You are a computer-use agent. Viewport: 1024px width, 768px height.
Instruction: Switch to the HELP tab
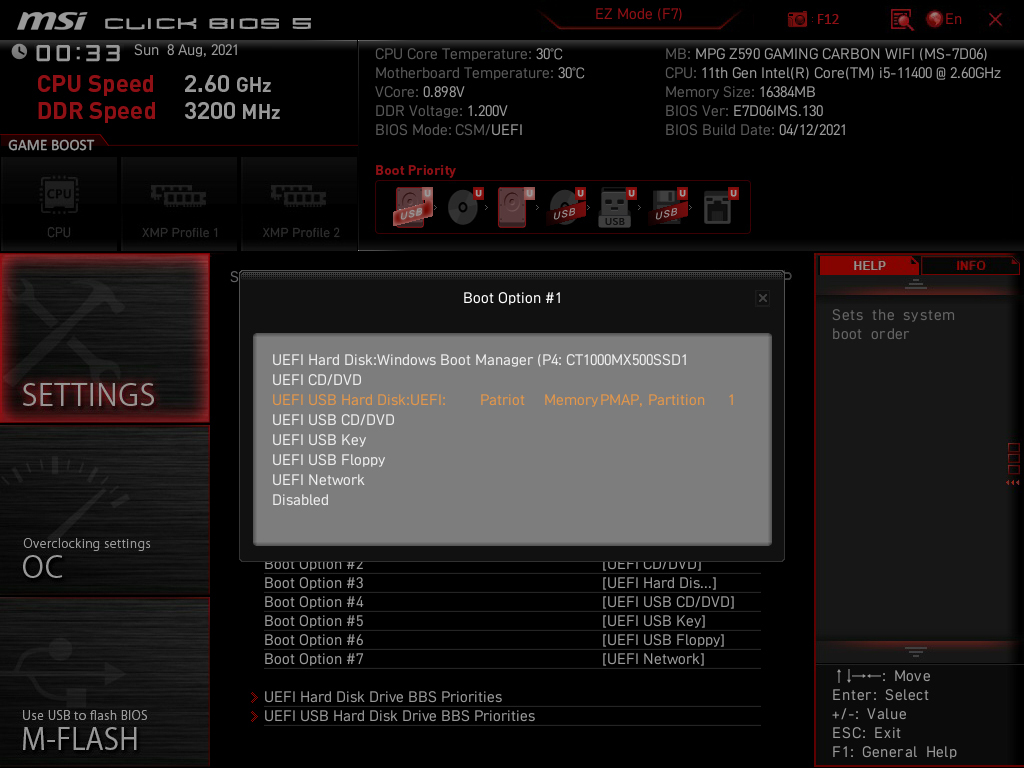[869, 266]
